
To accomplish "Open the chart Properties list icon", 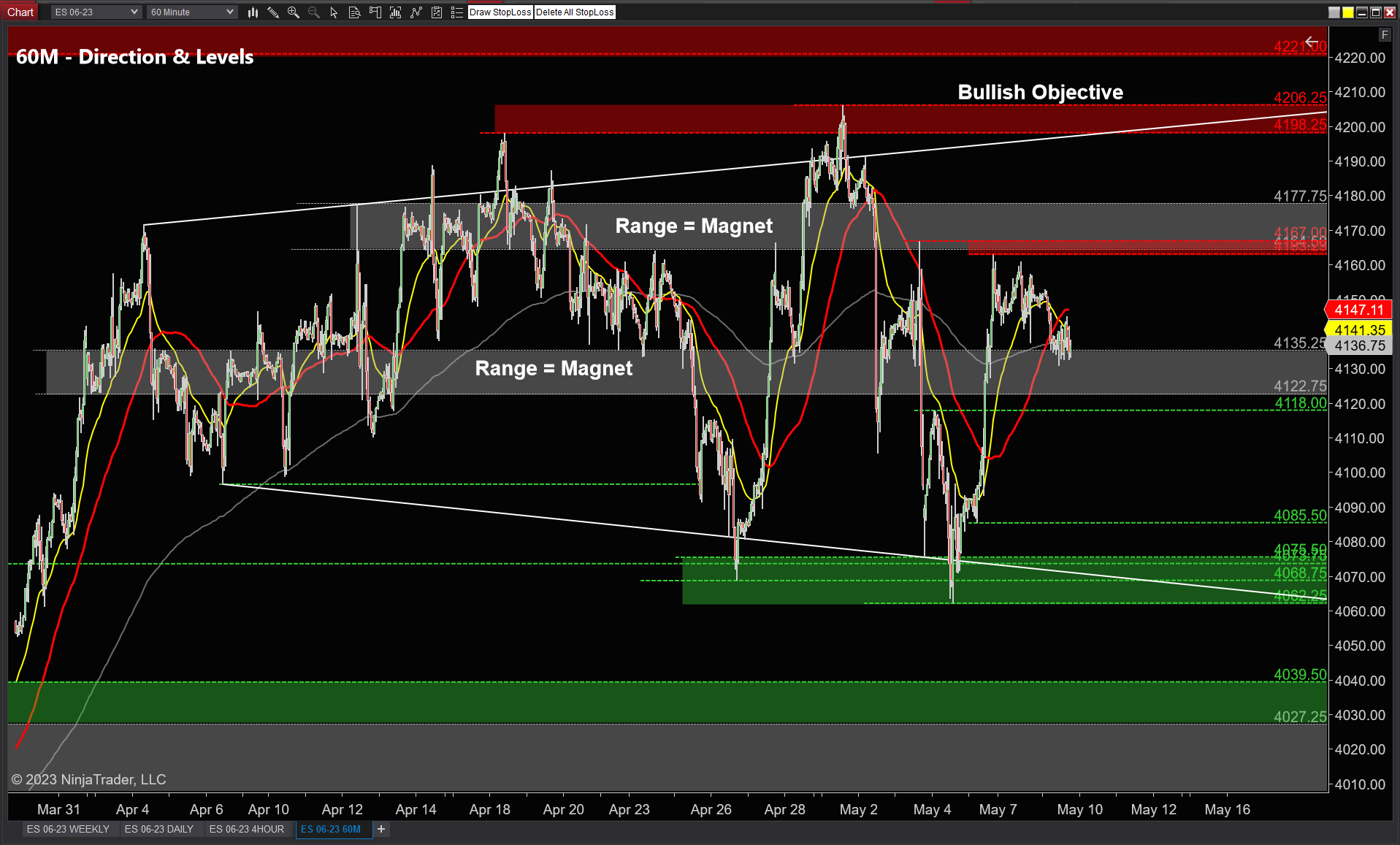I will tap(456, 12).
